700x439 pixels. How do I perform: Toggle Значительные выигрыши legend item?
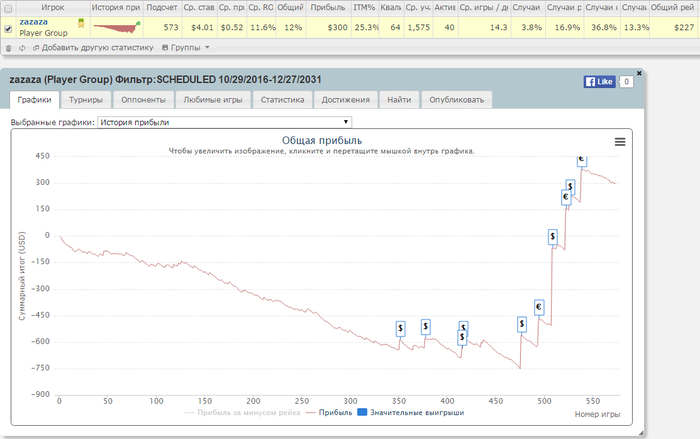coord(418,411)
